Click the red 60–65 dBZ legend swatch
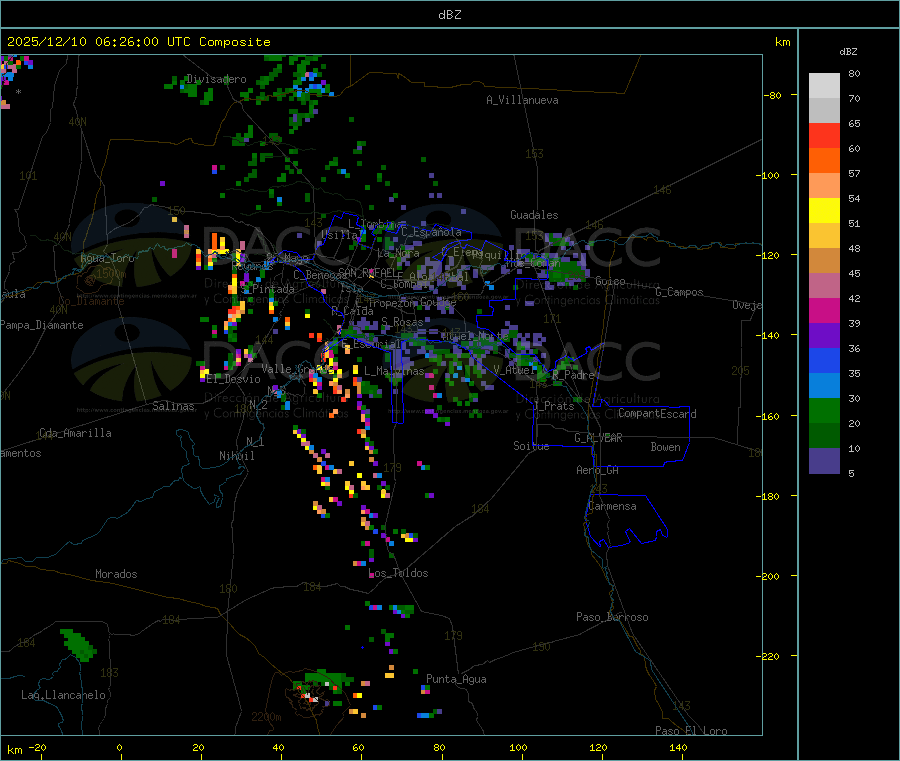This screenshot has width=900, height=761. click(x=824, y=135)
